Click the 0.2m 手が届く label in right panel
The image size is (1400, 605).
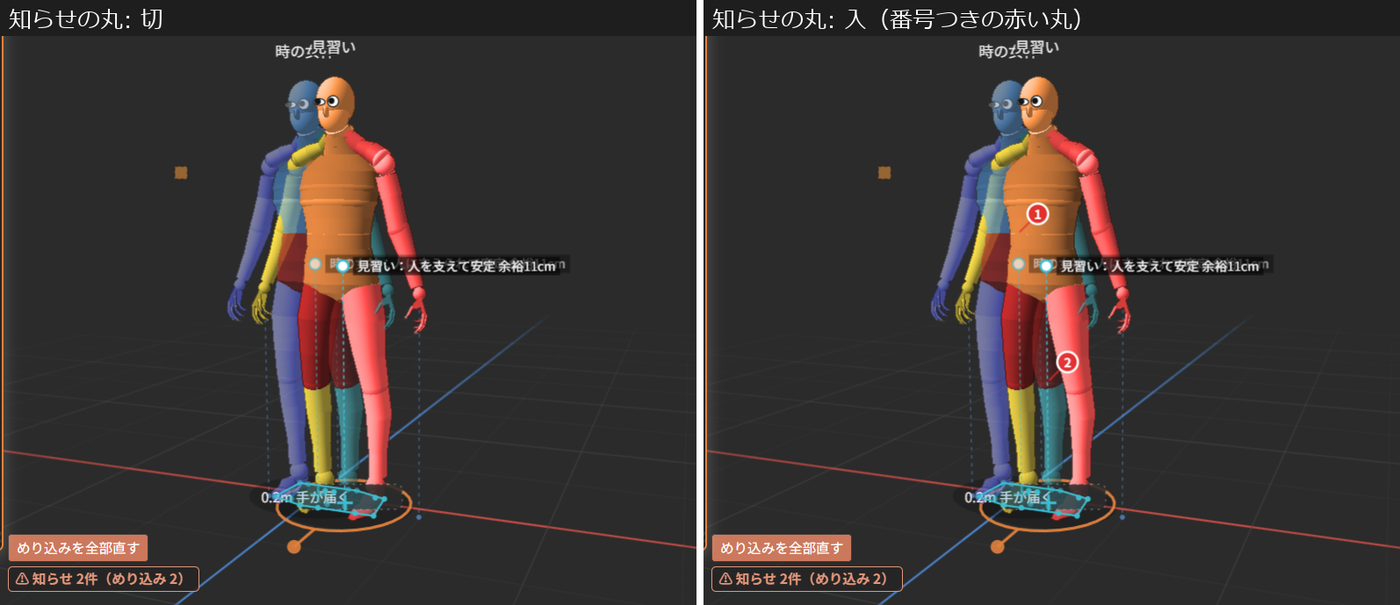[x=1007, y=497]
